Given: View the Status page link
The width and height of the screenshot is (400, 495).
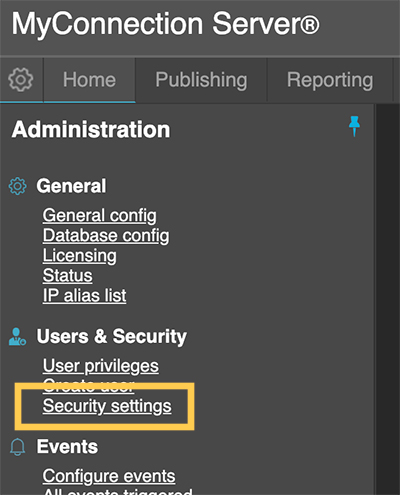Looking at the screenshot, I should pos(68,276).
